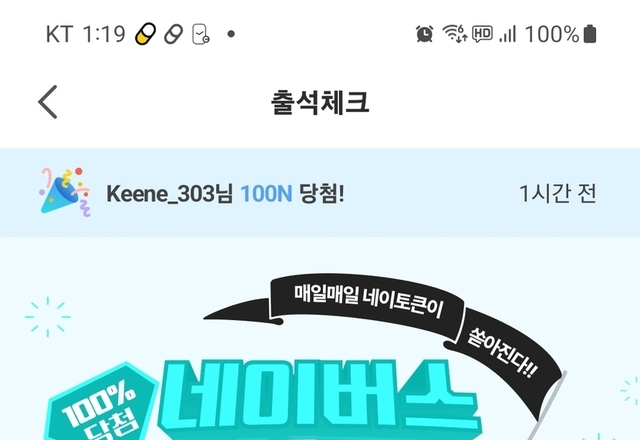Tap the alarm clock status icon
The width and height of the screenshot is (640, 440).
pyautogui.click(x=424, y=34)
